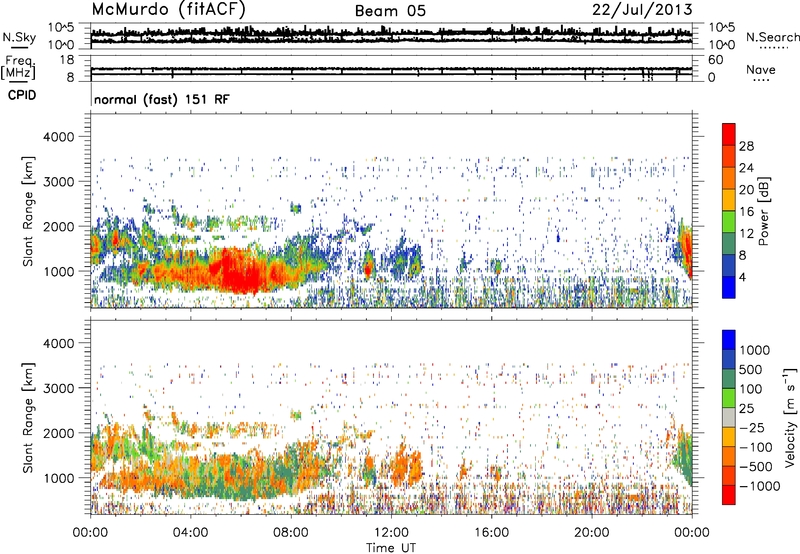Screen dimensions: 800x554
Task: Select the Beam 05 header label
Action: (x=390, y=11)
